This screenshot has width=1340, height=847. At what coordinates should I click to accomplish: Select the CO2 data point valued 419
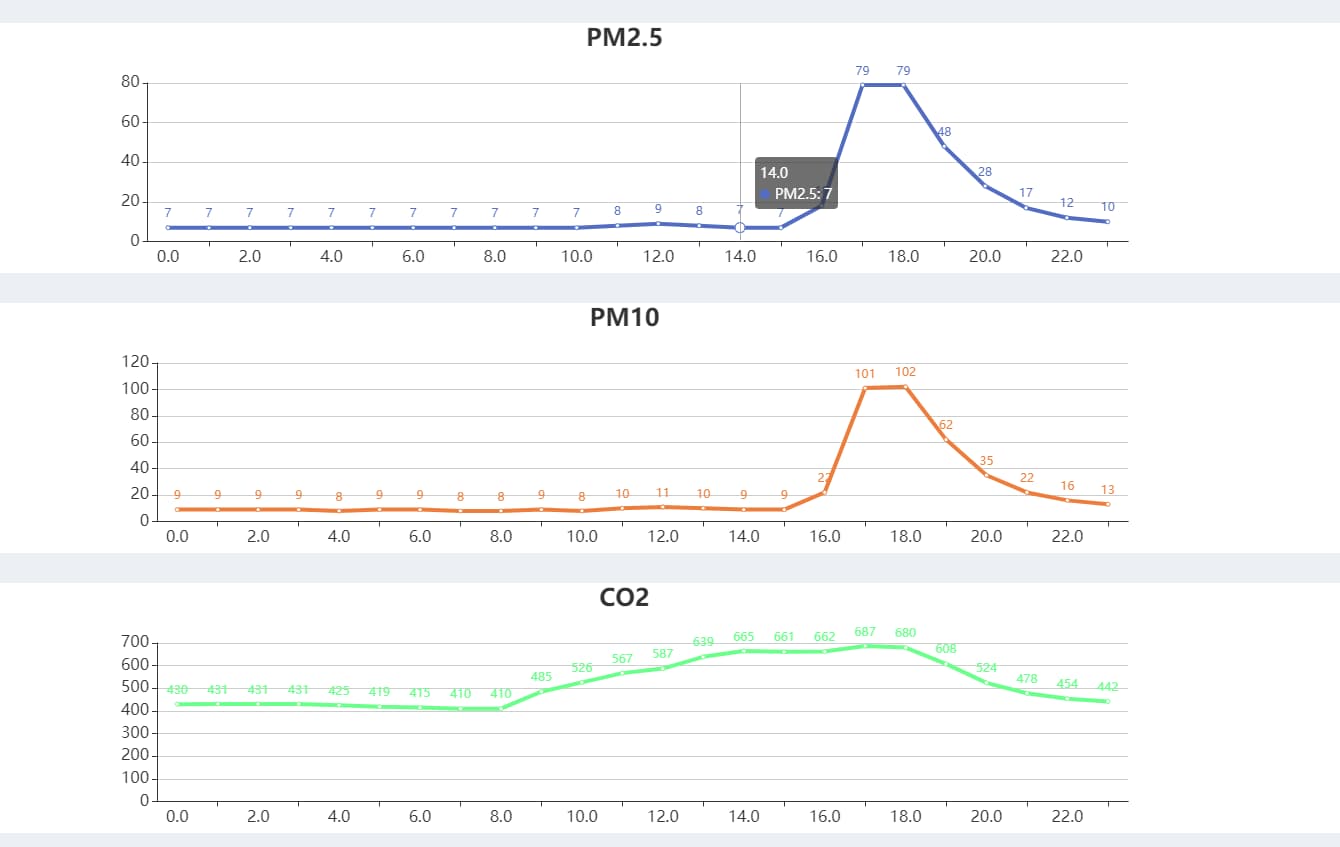(x=379, y=707)
